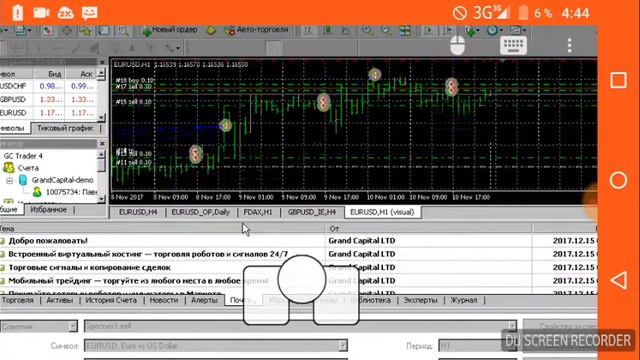Screen dimensions: 640x360
Task: Open the Alerts (Алерты) terminal tab
Action: (x=204, y=300)
